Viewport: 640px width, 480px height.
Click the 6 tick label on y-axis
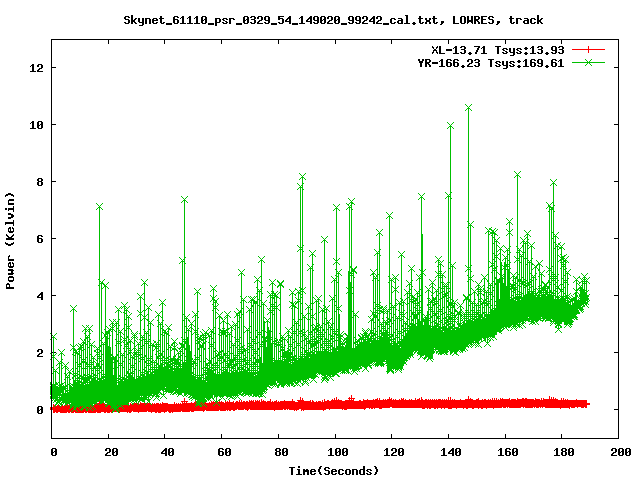pyautogui.click(x=40, y=239)
